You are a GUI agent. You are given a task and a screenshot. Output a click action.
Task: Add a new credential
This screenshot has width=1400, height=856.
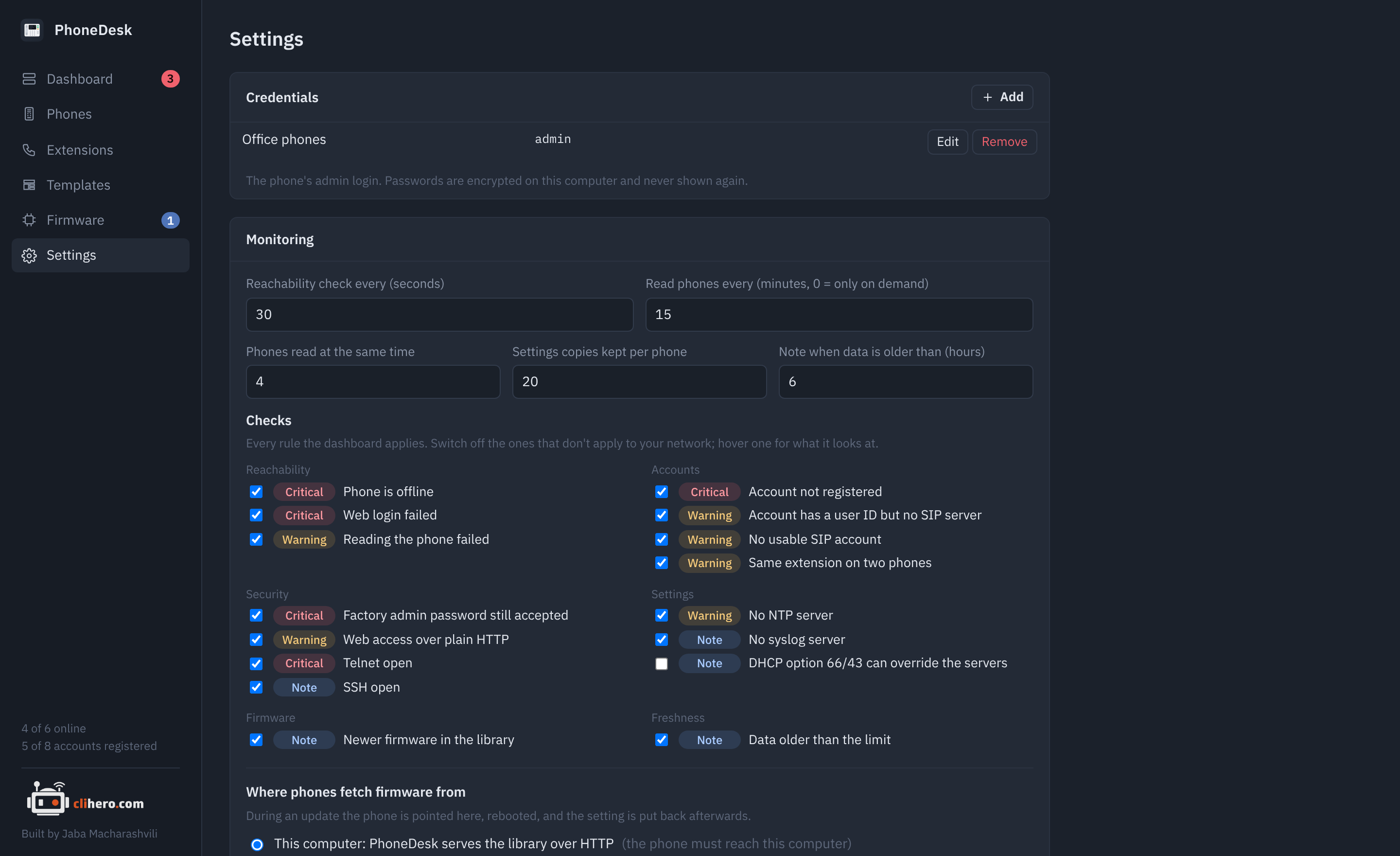click(x=1002, y=97)
